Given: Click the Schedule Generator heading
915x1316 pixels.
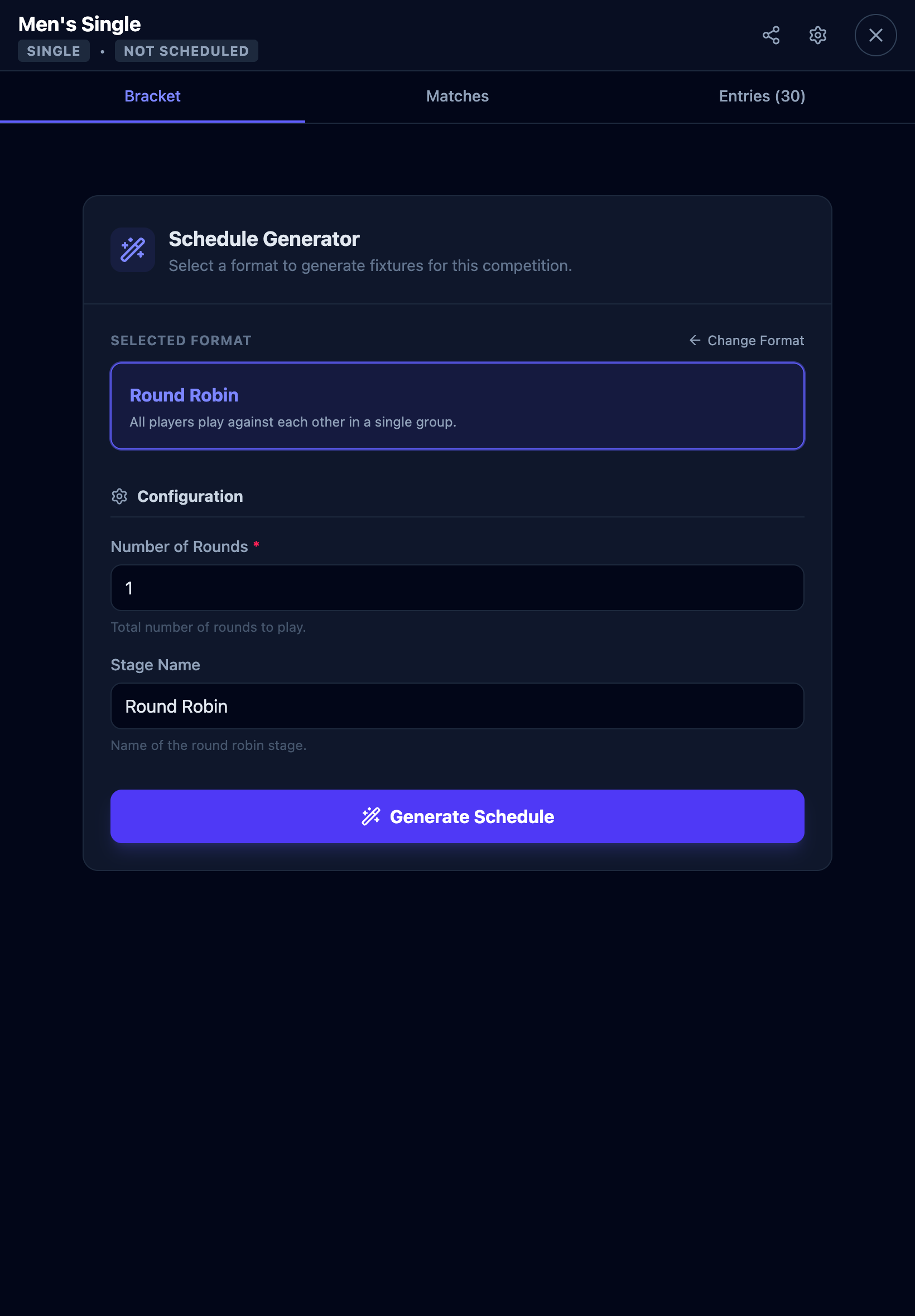Looking at the screenshot, I should (264, 239).
